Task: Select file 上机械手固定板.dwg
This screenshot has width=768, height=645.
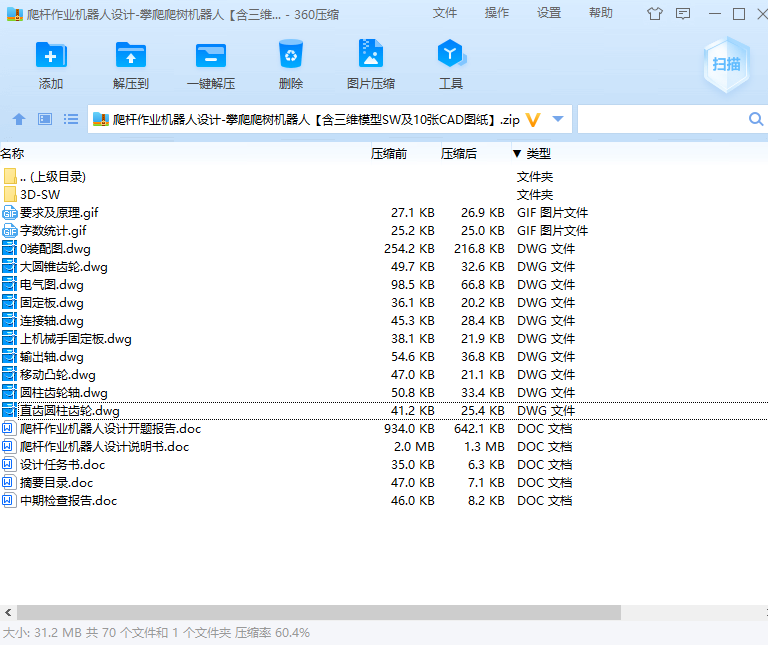Action: 75,339
